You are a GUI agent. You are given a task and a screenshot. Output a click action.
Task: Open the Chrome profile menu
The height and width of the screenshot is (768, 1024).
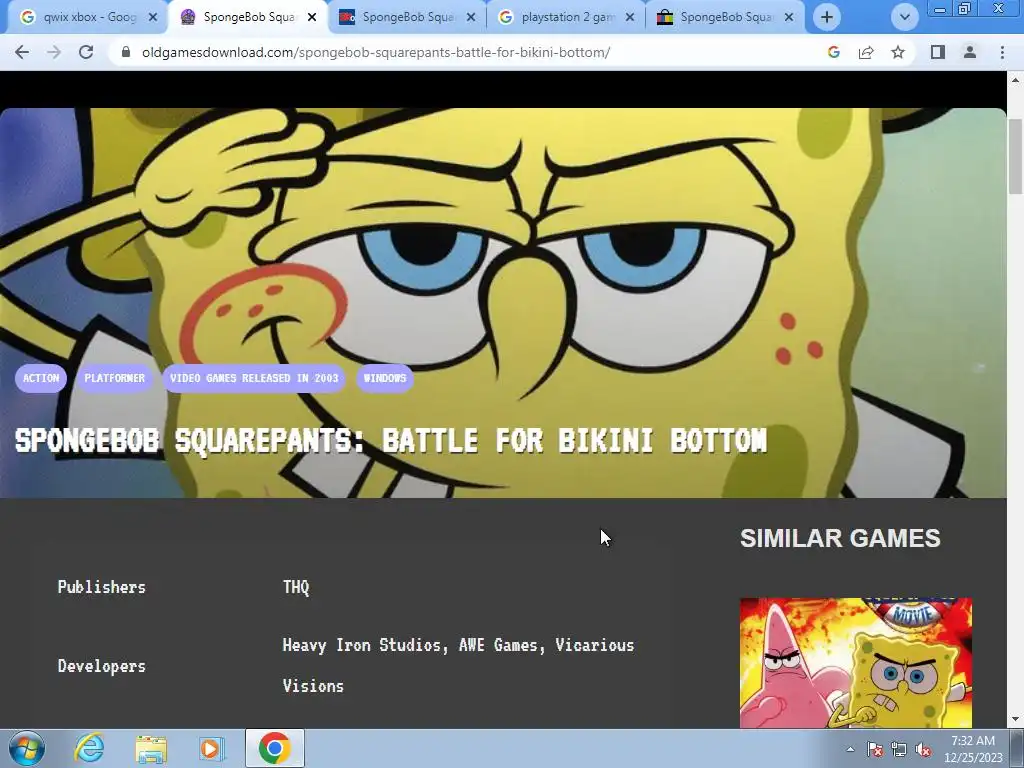click(x=970, y=52)
